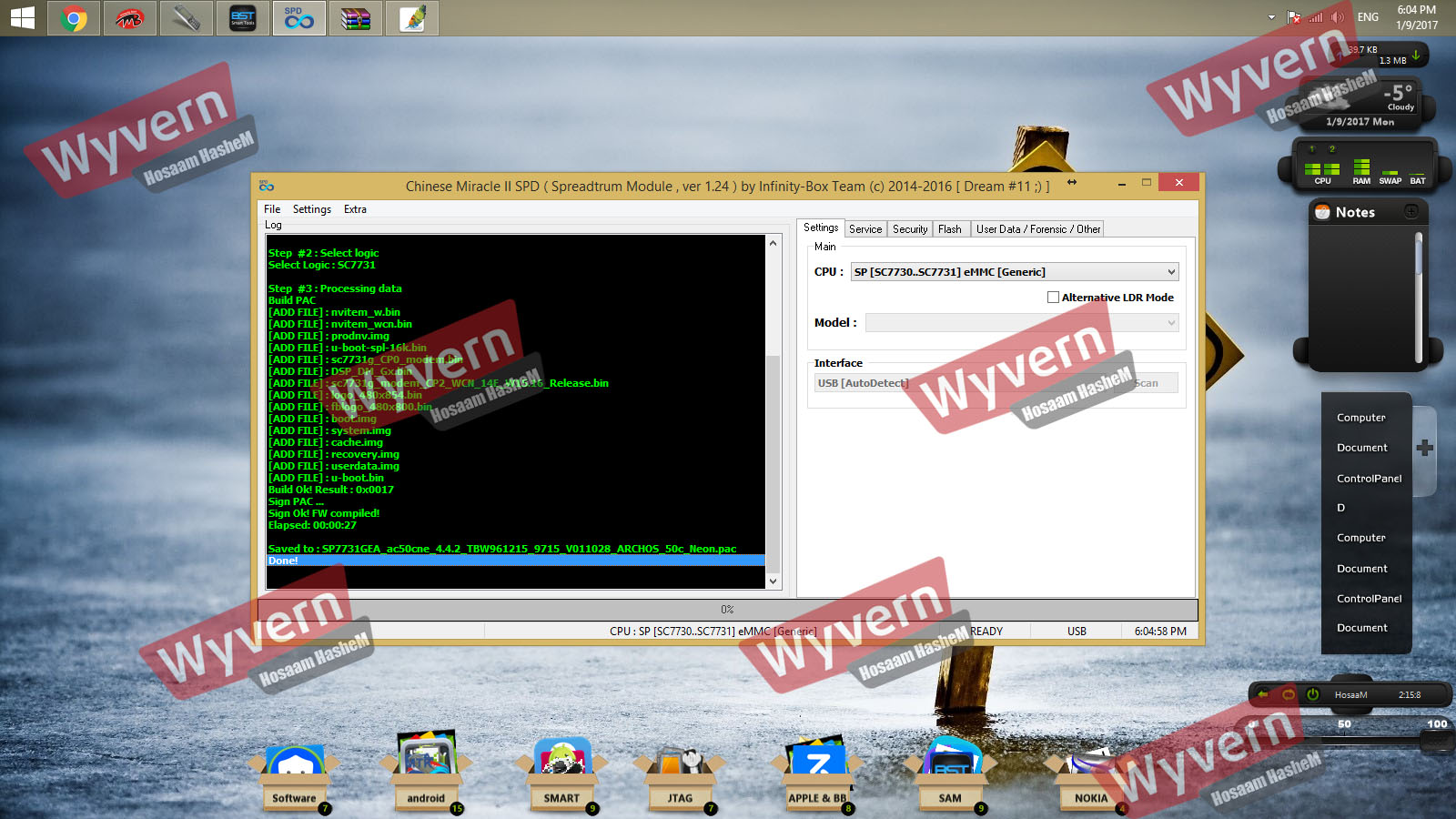
Task: Enable Alternative LDR Mode checkbox
Action: (1053, 298)
